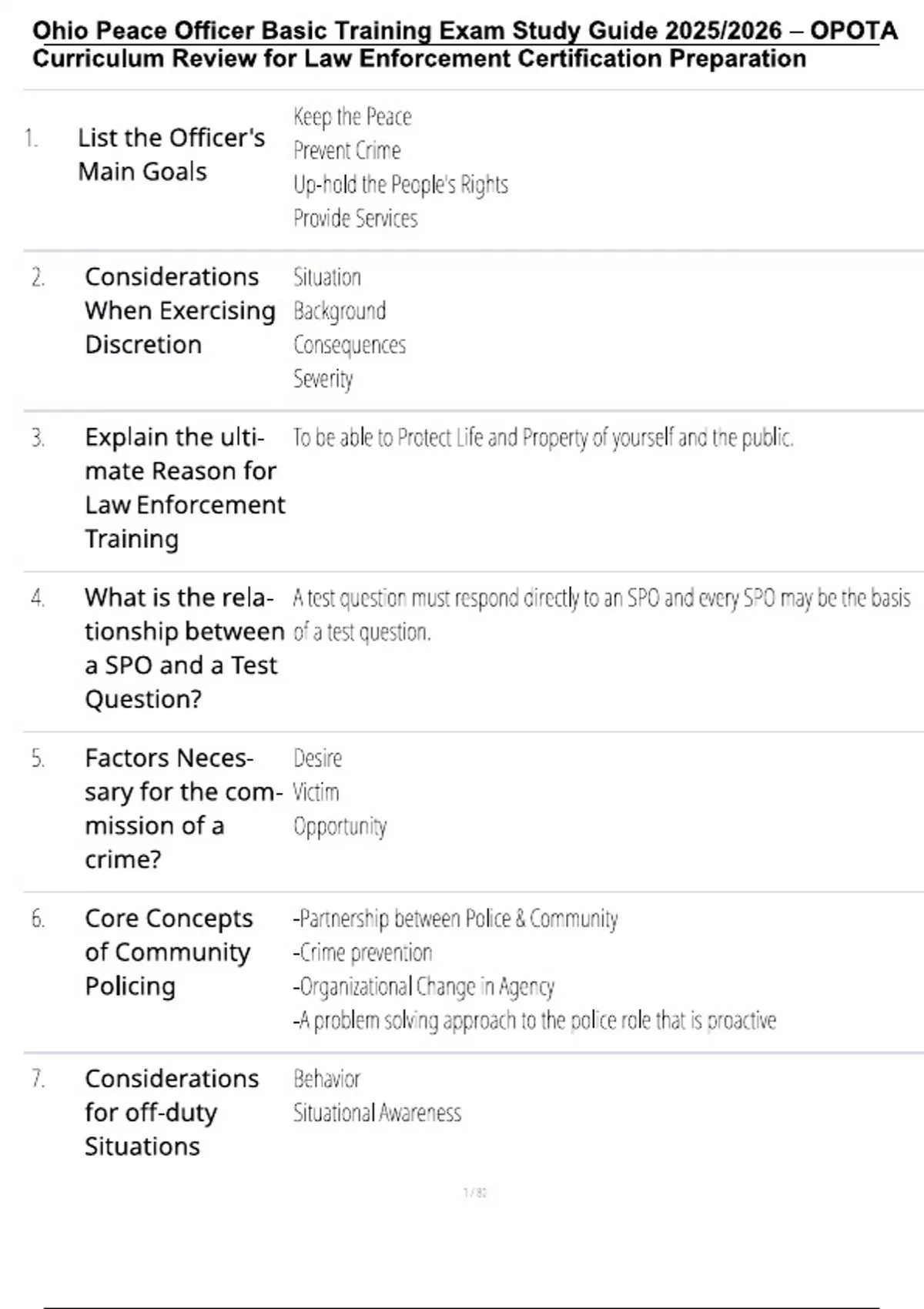The width and height of the screenshot is (924, 1309).
Task: Click the number 6 beside Core Concepts
Action: coord(38,919)
